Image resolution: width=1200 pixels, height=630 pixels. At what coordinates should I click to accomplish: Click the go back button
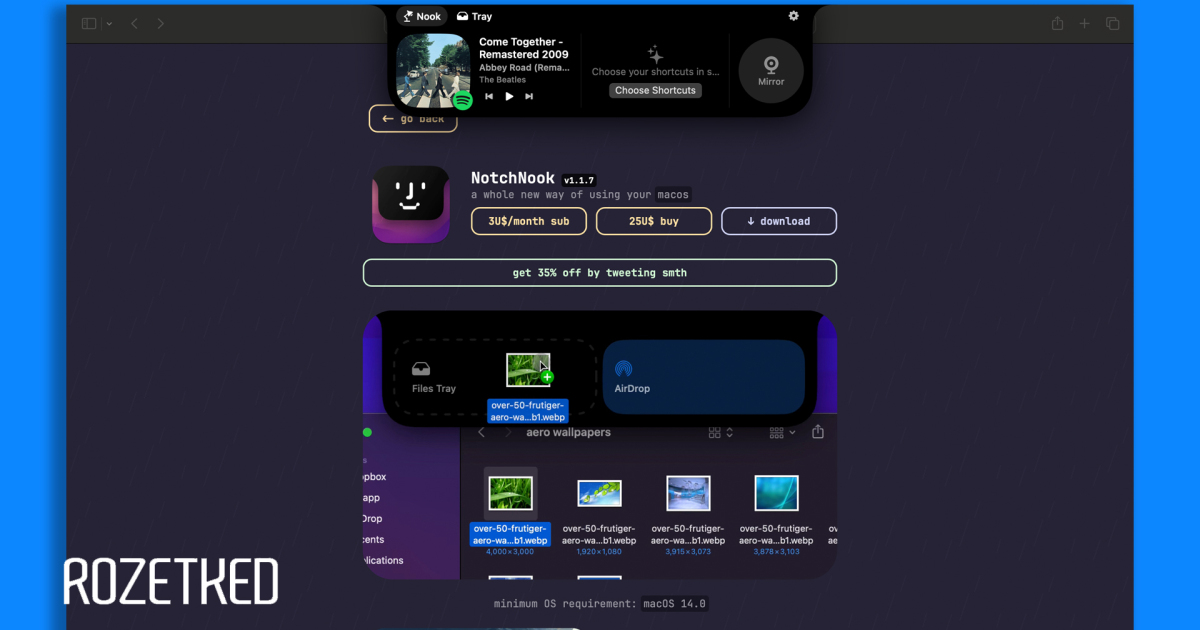(x=413, y=119)
